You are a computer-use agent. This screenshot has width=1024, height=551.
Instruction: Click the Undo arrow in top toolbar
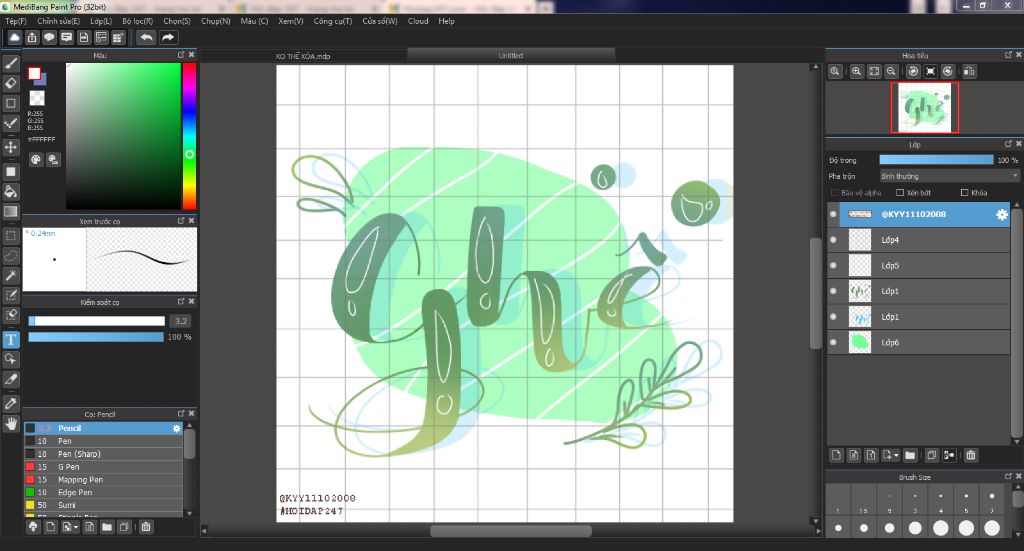click(x=146, y=37)
